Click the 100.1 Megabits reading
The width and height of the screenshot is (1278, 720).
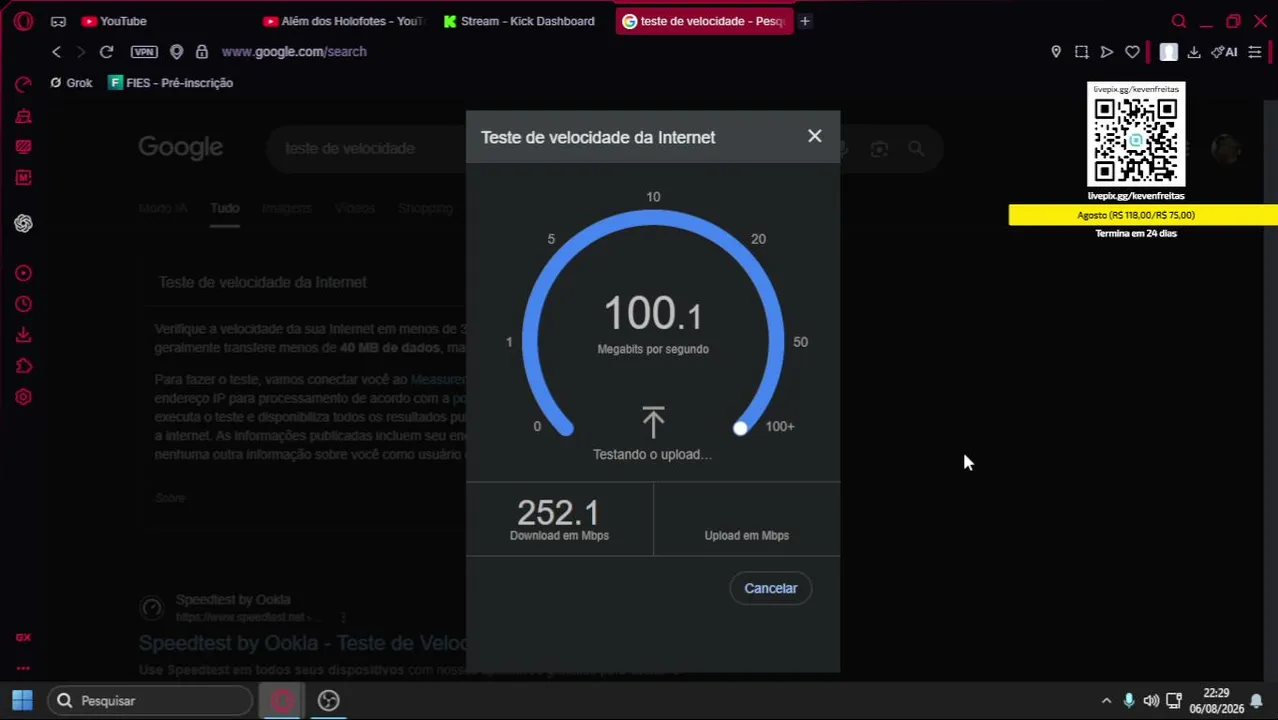653,314
